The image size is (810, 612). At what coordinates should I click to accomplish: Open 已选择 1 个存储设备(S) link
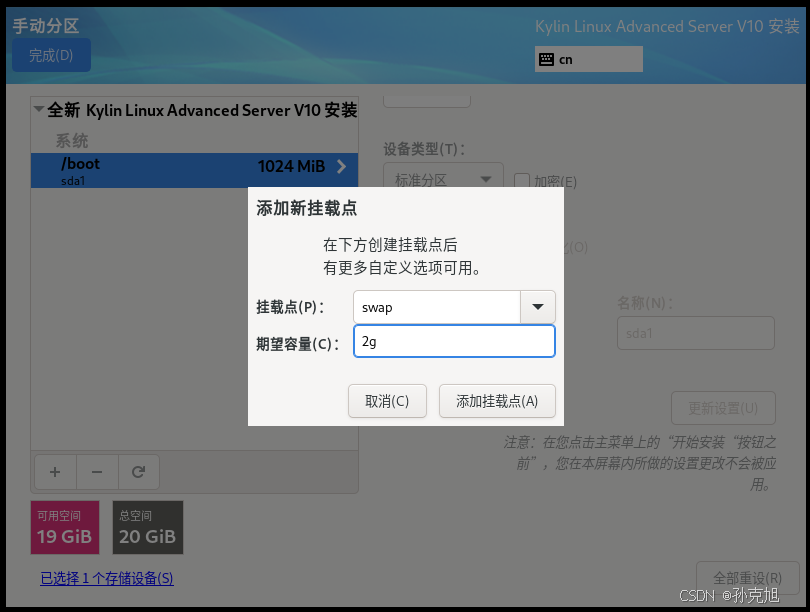click(x=107, y=578)
